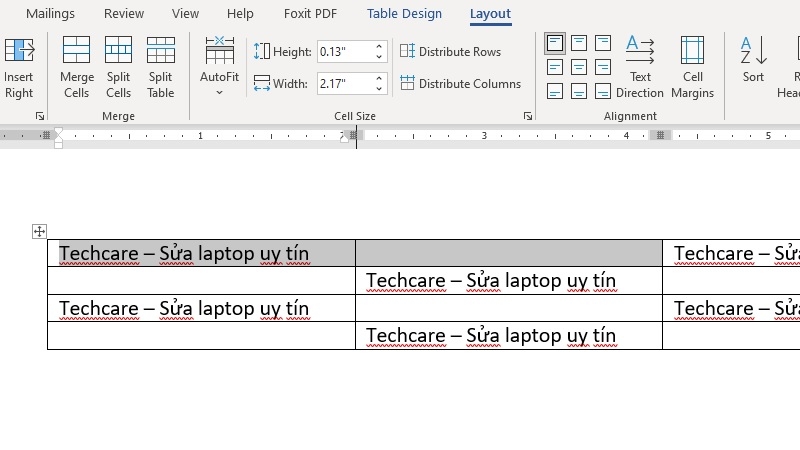Click the empty shaded cell in first row
Image resolution: width=800 pixels, height=450 pixels.
(x=509, y=253)
